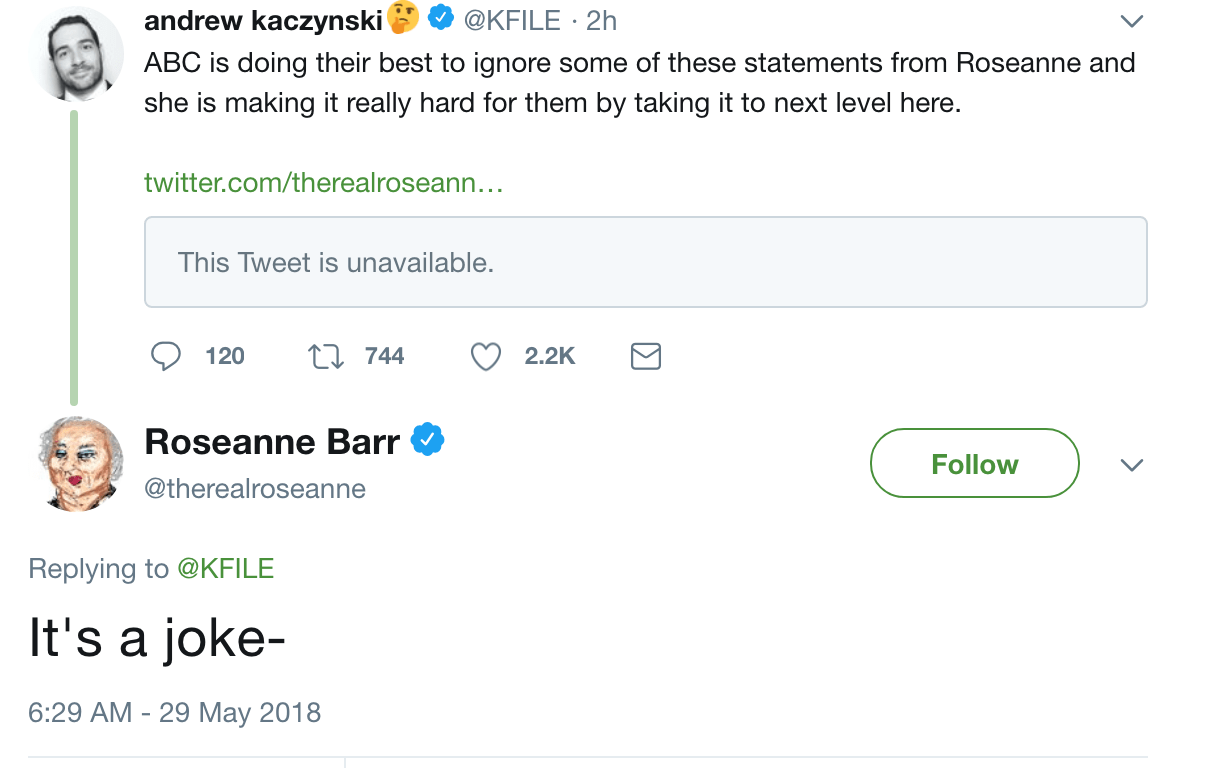This screenshot has height=768, width=1224.
Task: Open chevron menu next to Follow button
Action: (1131, 465)
